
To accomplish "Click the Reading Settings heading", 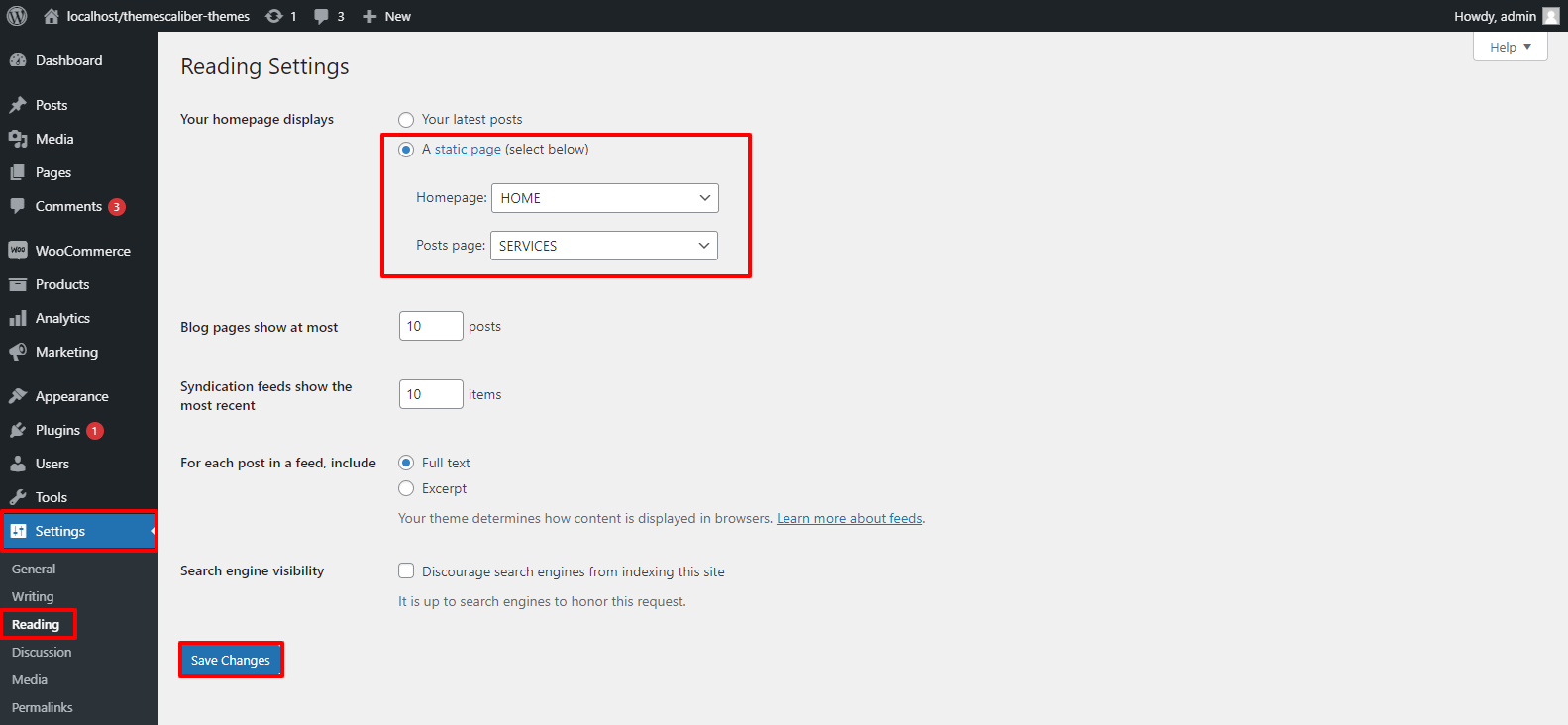I will coord(264,66).
